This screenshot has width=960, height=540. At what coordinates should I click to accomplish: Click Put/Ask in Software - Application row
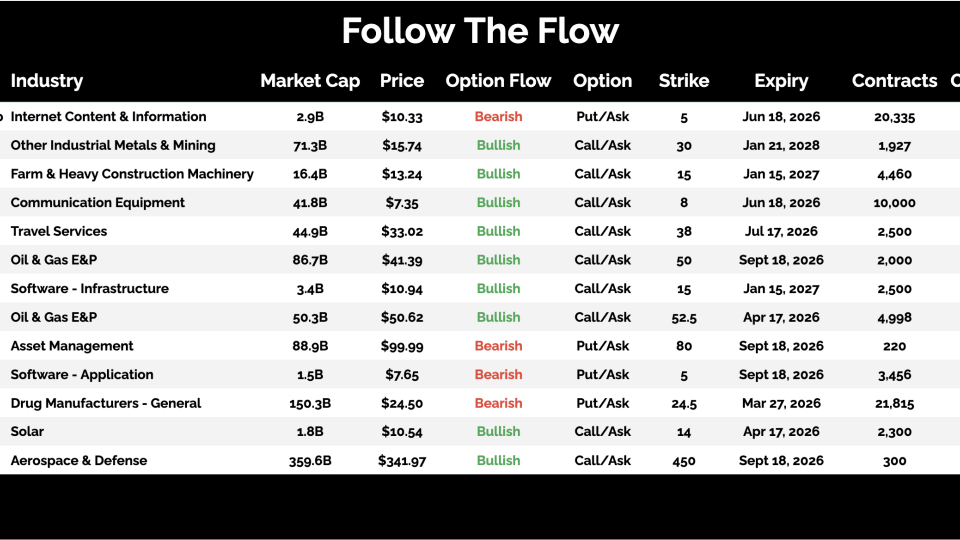click(x=602, y=375)
